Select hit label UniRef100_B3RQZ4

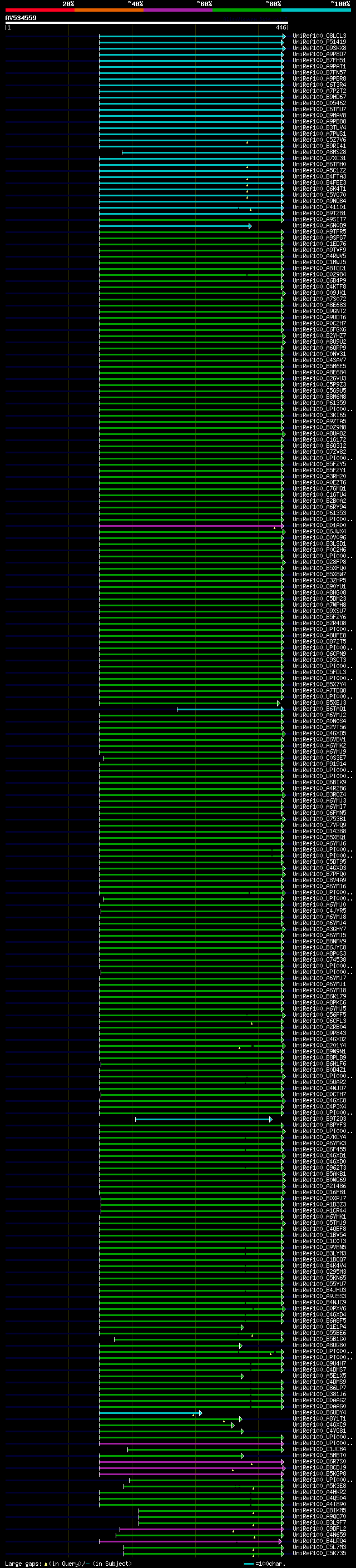[x=319, y=794]
